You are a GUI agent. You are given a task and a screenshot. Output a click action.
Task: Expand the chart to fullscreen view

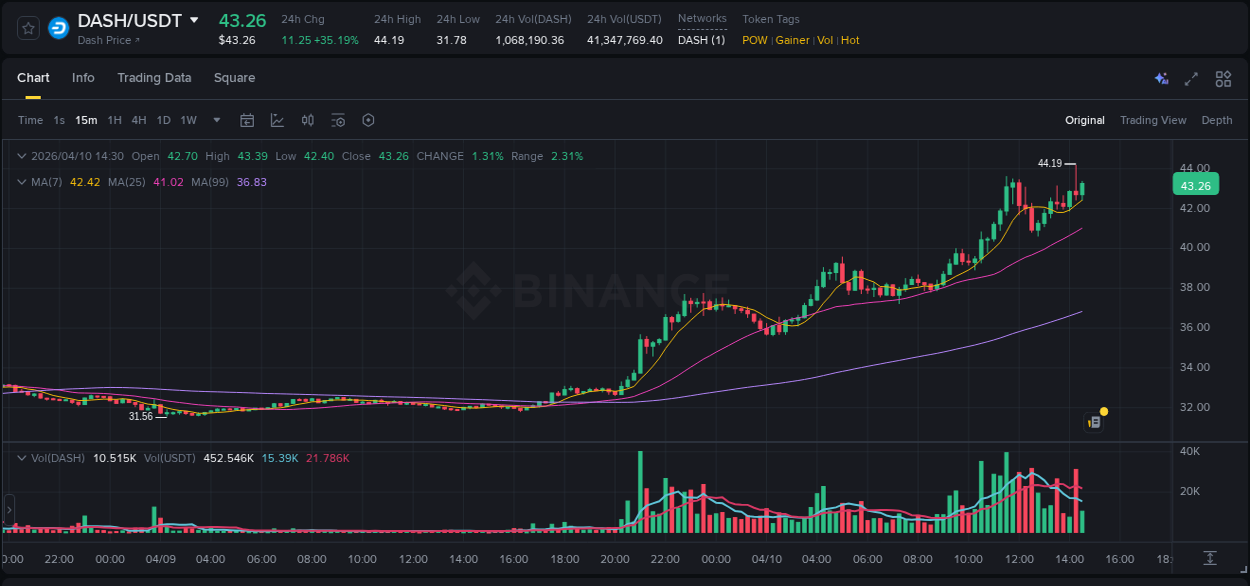pos(1190,78)
